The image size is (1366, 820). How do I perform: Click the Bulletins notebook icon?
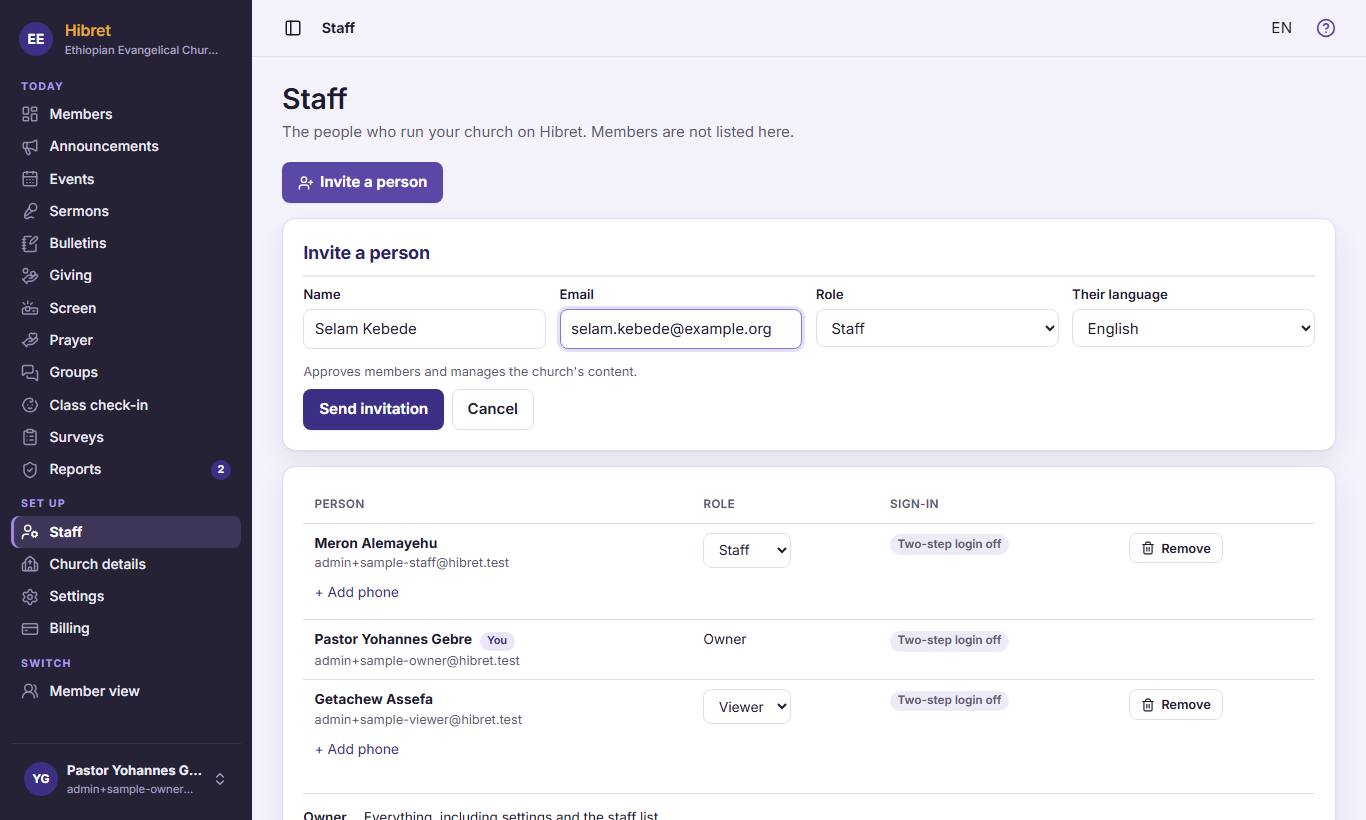coord(30,243)
